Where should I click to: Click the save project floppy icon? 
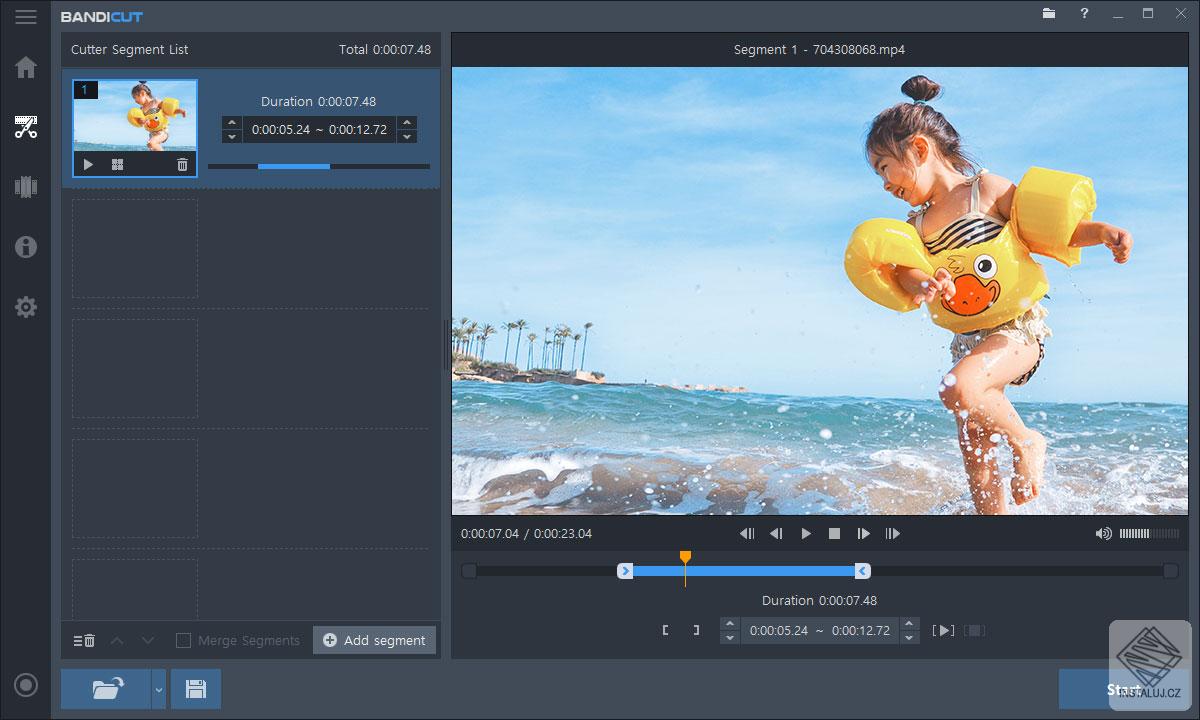tap(196, 688)
